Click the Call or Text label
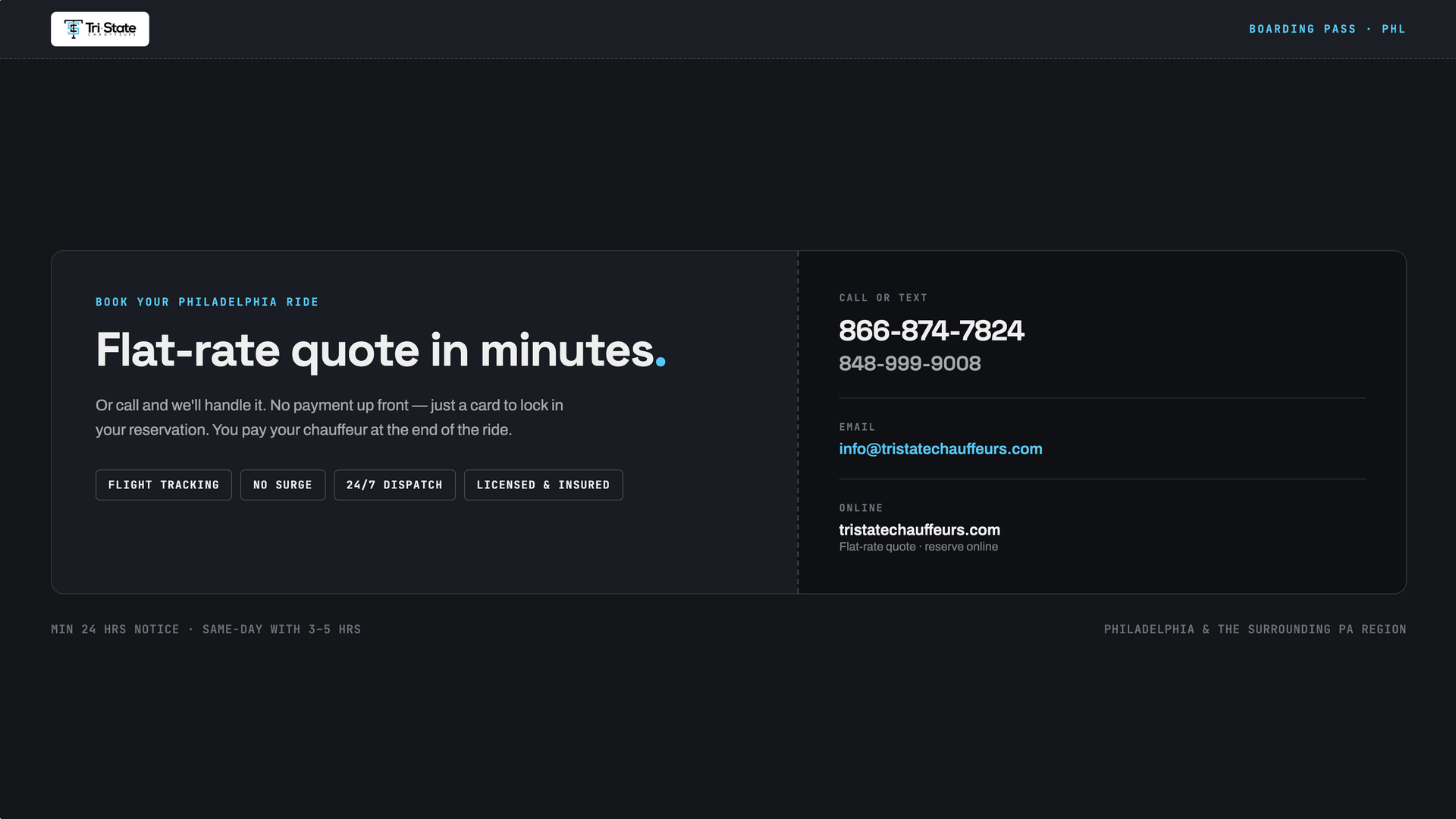 [883, 298]
